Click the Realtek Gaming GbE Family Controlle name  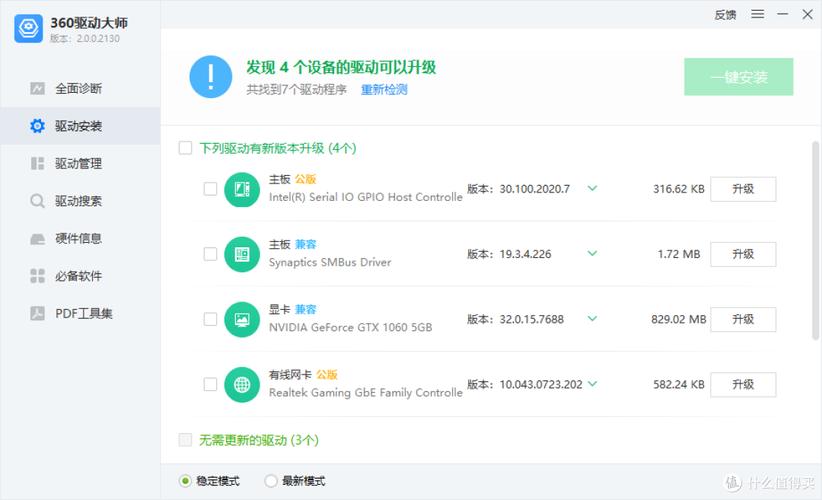coord(366,393)
